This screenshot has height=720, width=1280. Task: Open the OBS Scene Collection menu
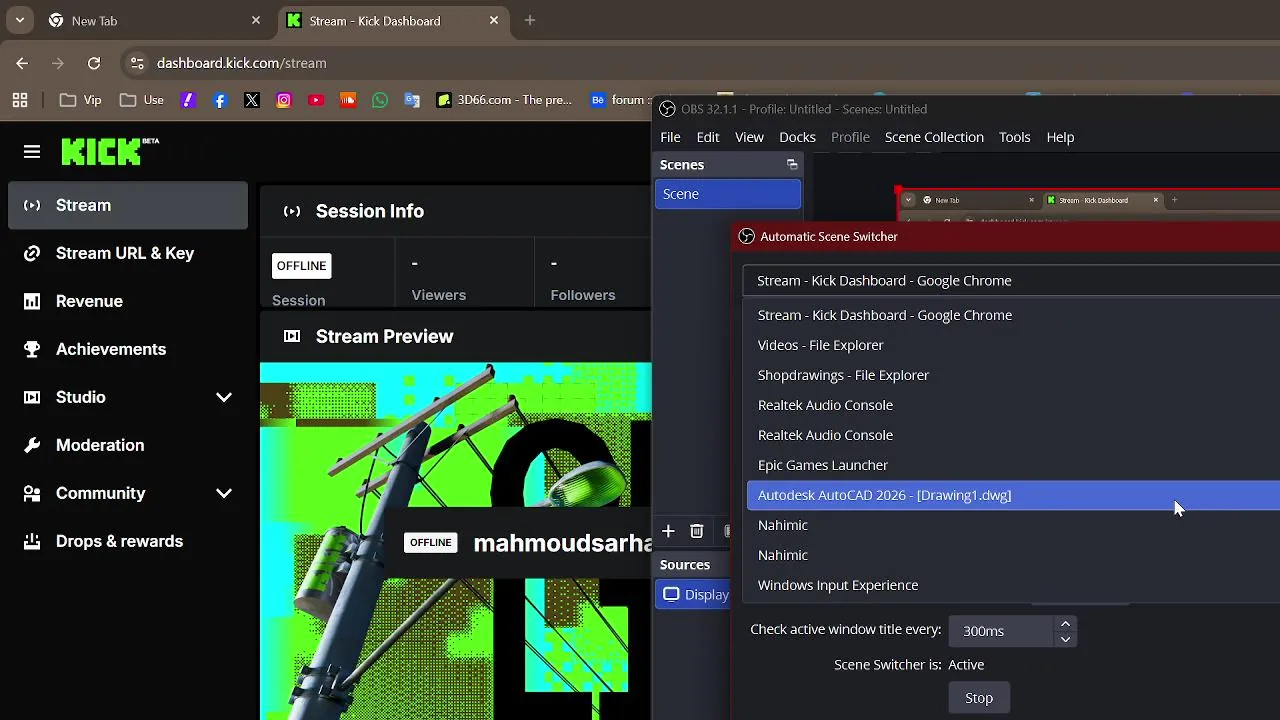[x=934, y=137]
